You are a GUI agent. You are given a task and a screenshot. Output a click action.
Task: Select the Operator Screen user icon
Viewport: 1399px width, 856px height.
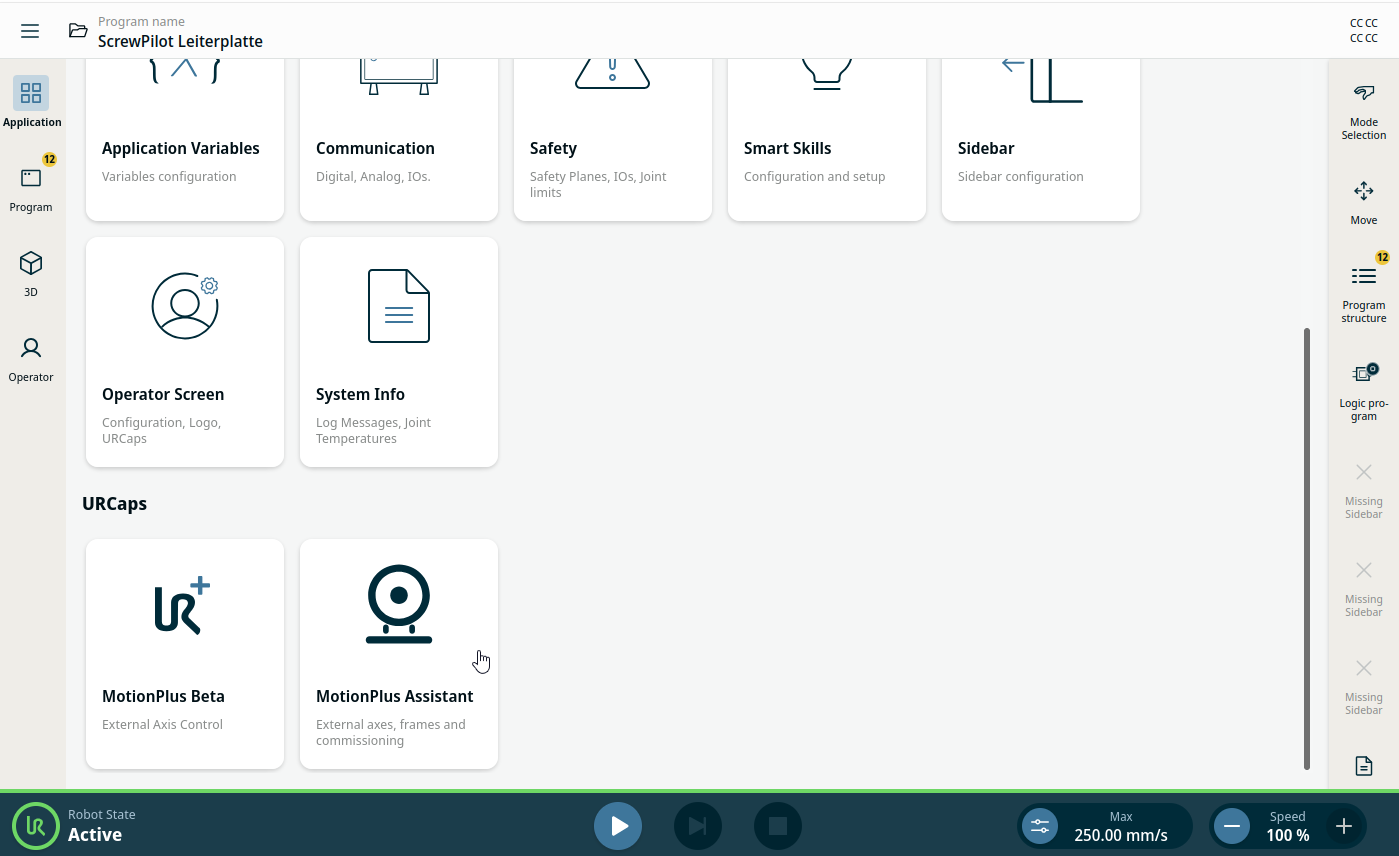(x=185, y=306)
